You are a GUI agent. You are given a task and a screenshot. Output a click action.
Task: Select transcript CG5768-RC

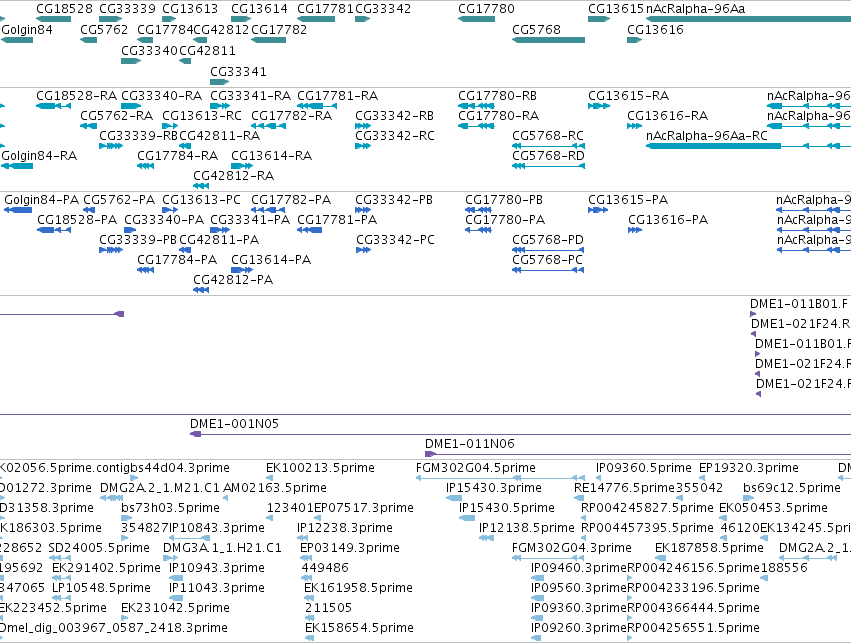549,146
